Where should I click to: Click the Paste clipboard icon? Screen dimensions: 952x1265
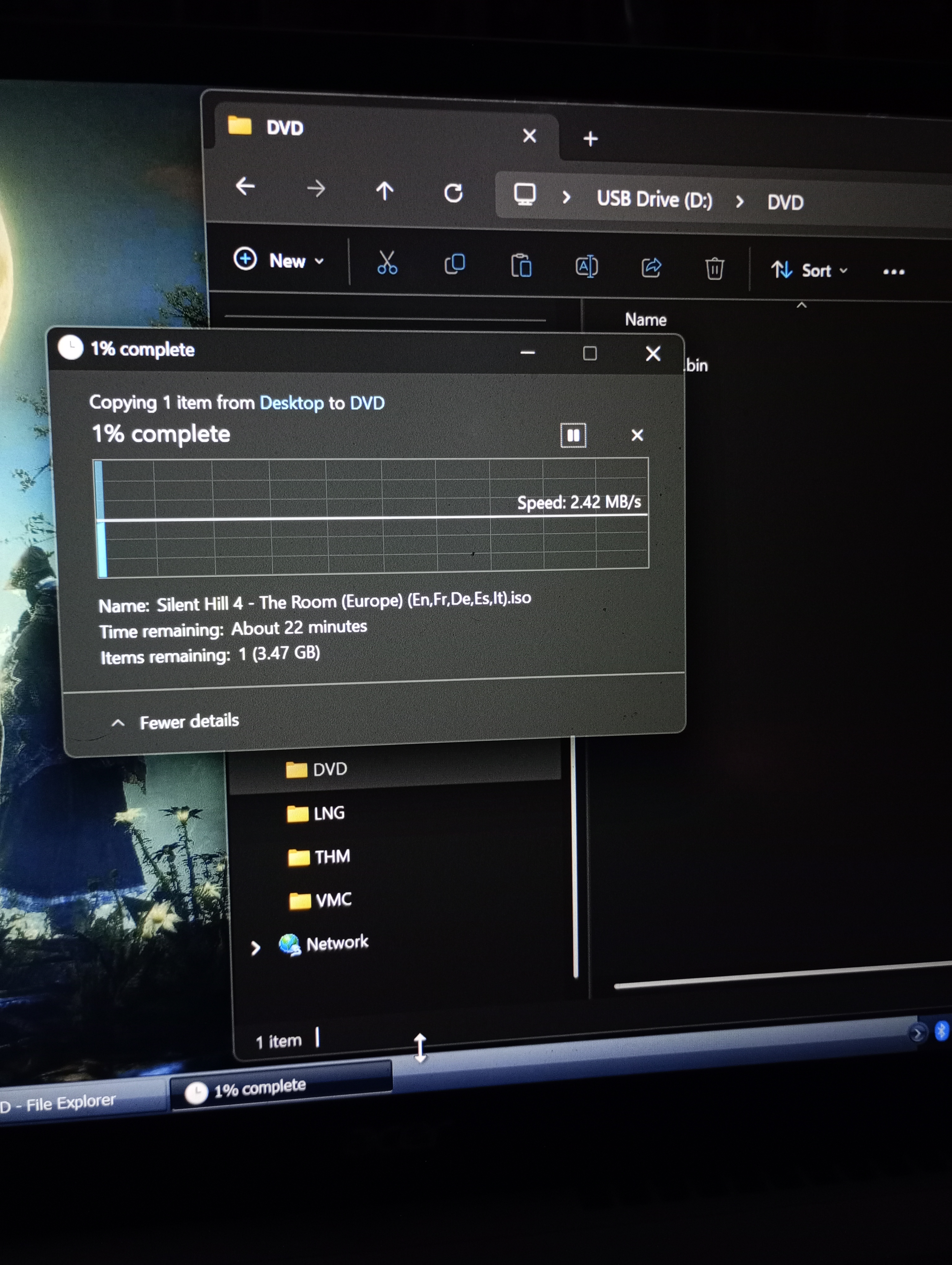click(521, 266)
